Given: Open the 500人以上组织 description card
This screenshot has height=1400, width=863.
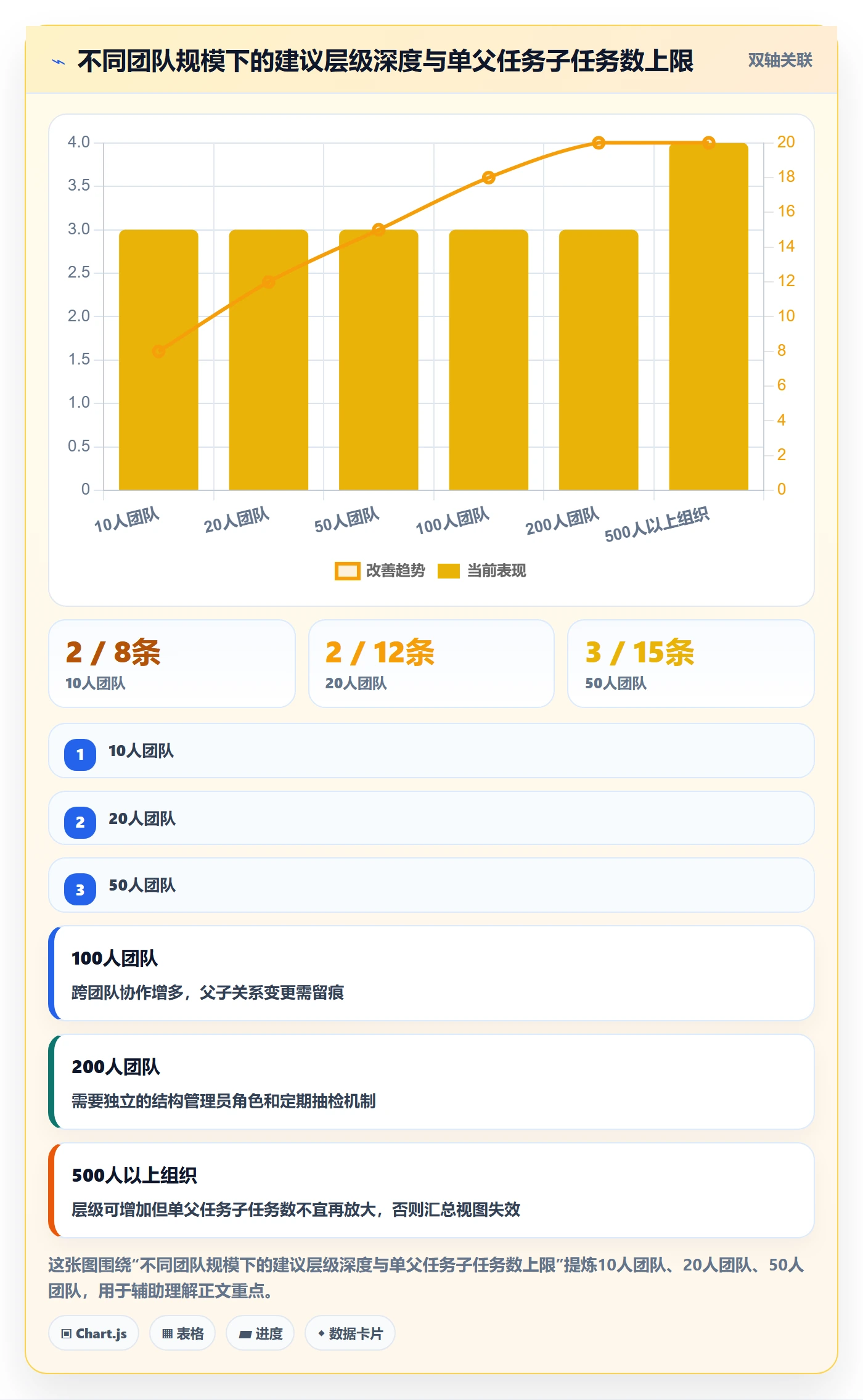Looking at the screenshot, I should [431, 1190].
